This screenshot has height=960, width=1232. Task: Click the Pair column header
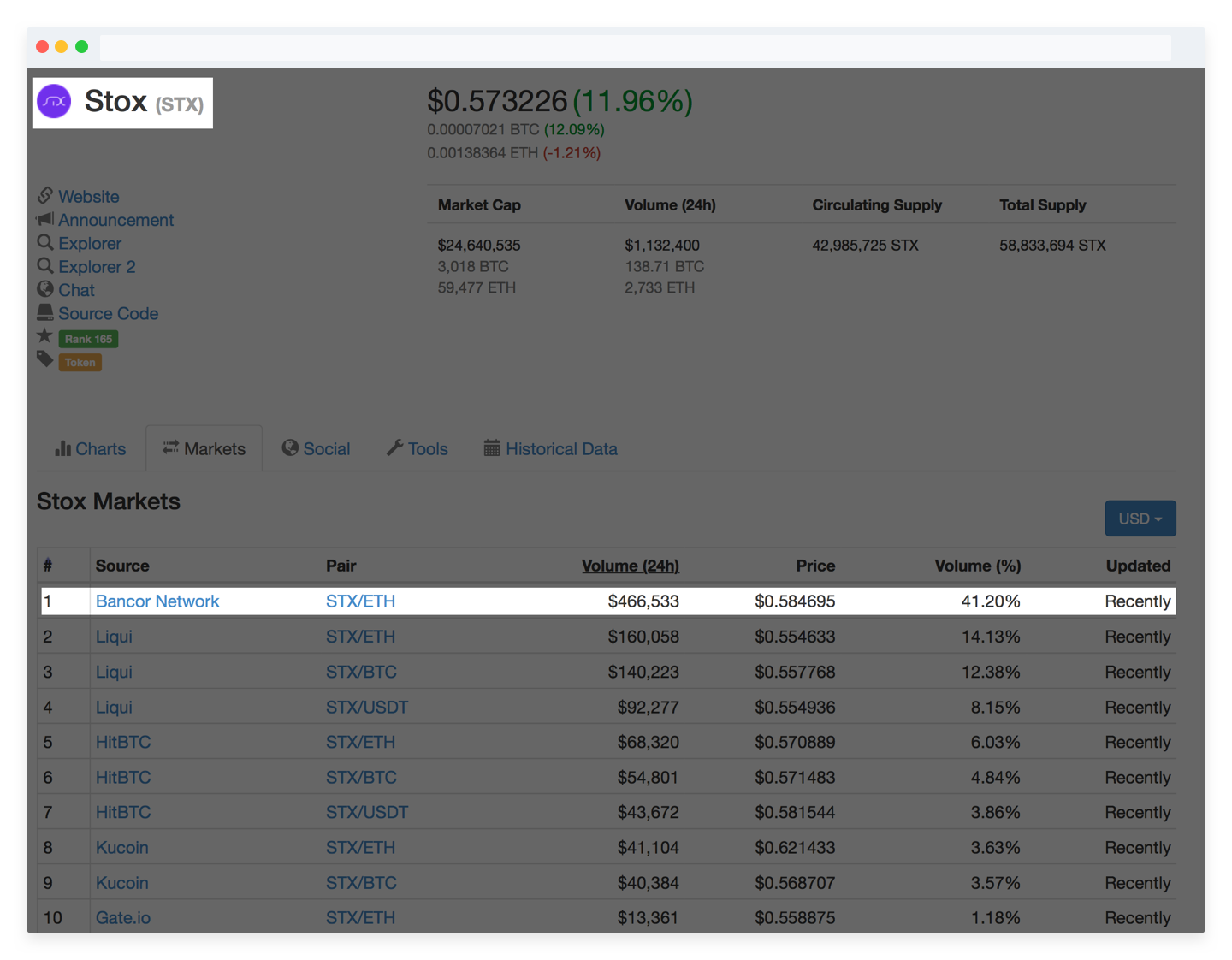[341, 566]
